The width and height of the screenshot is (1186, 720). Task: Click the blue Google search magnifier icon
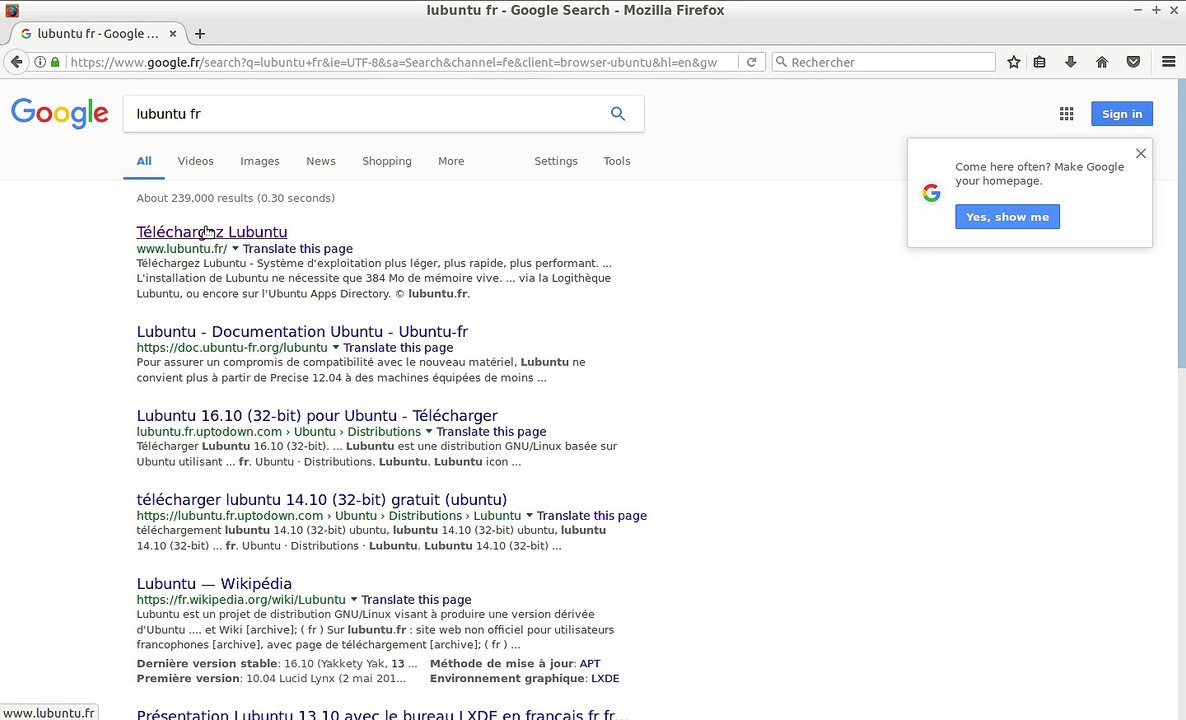[x=618, y=113]
